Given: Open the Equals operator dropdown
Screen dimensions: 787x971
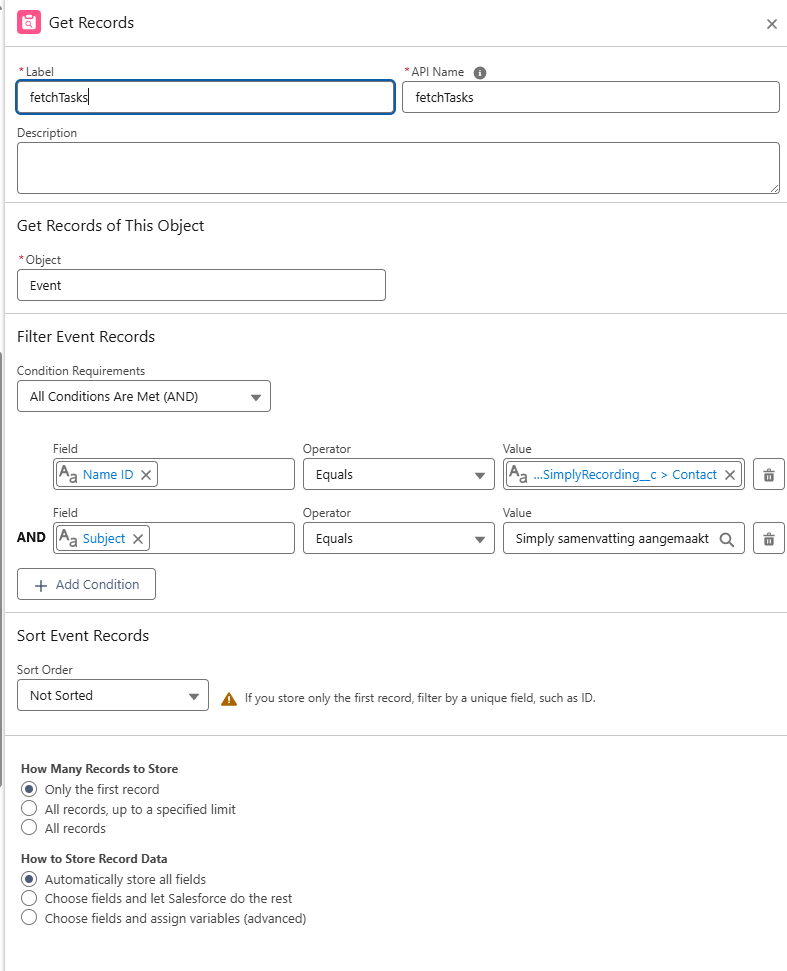Looking at the screenshot, I should [x=398, y=474].
